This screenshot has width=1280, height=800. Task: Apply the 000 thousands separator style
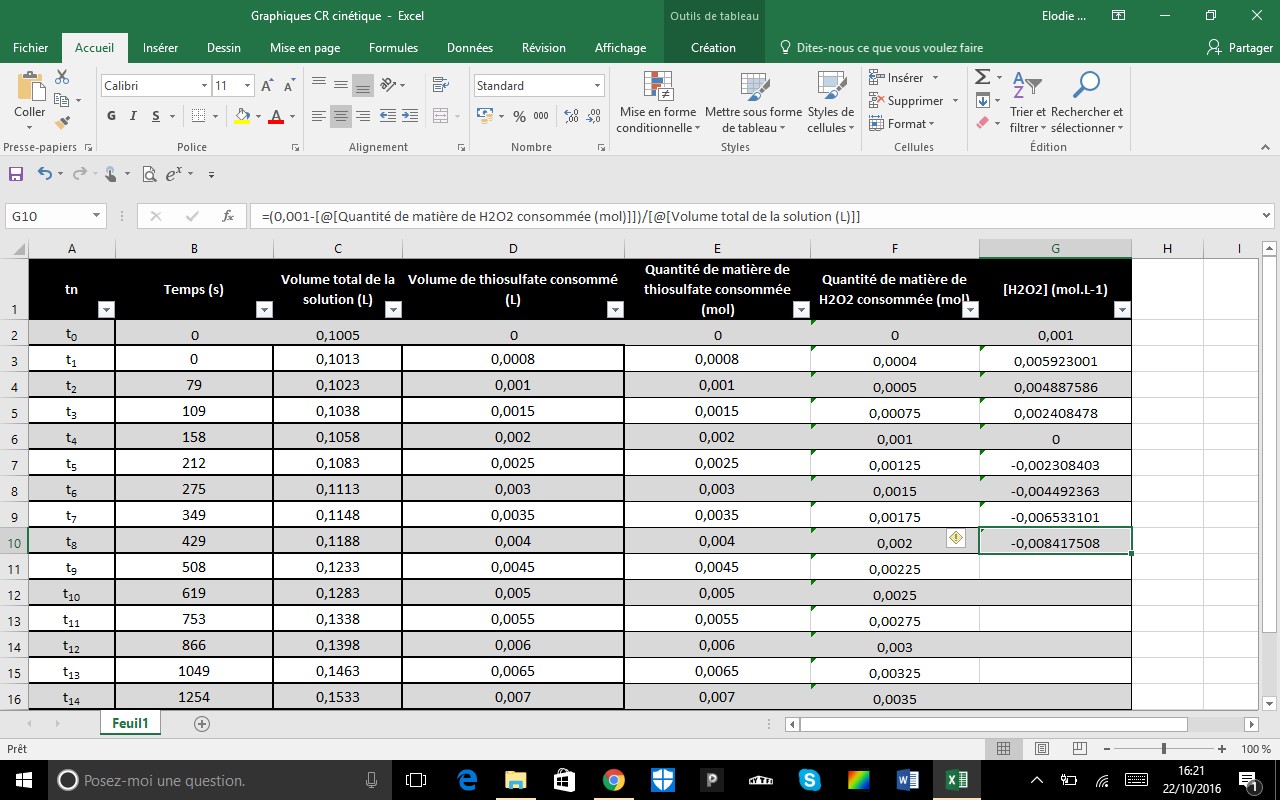click(x=541, y=116)
